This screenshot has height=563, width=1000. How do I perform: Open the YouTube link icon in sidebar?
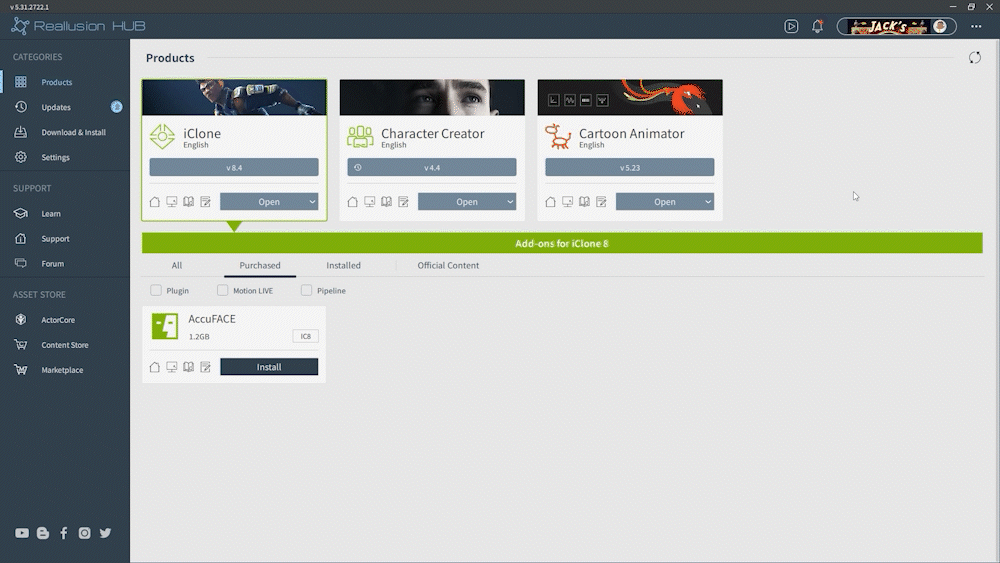tap(22, 533)
